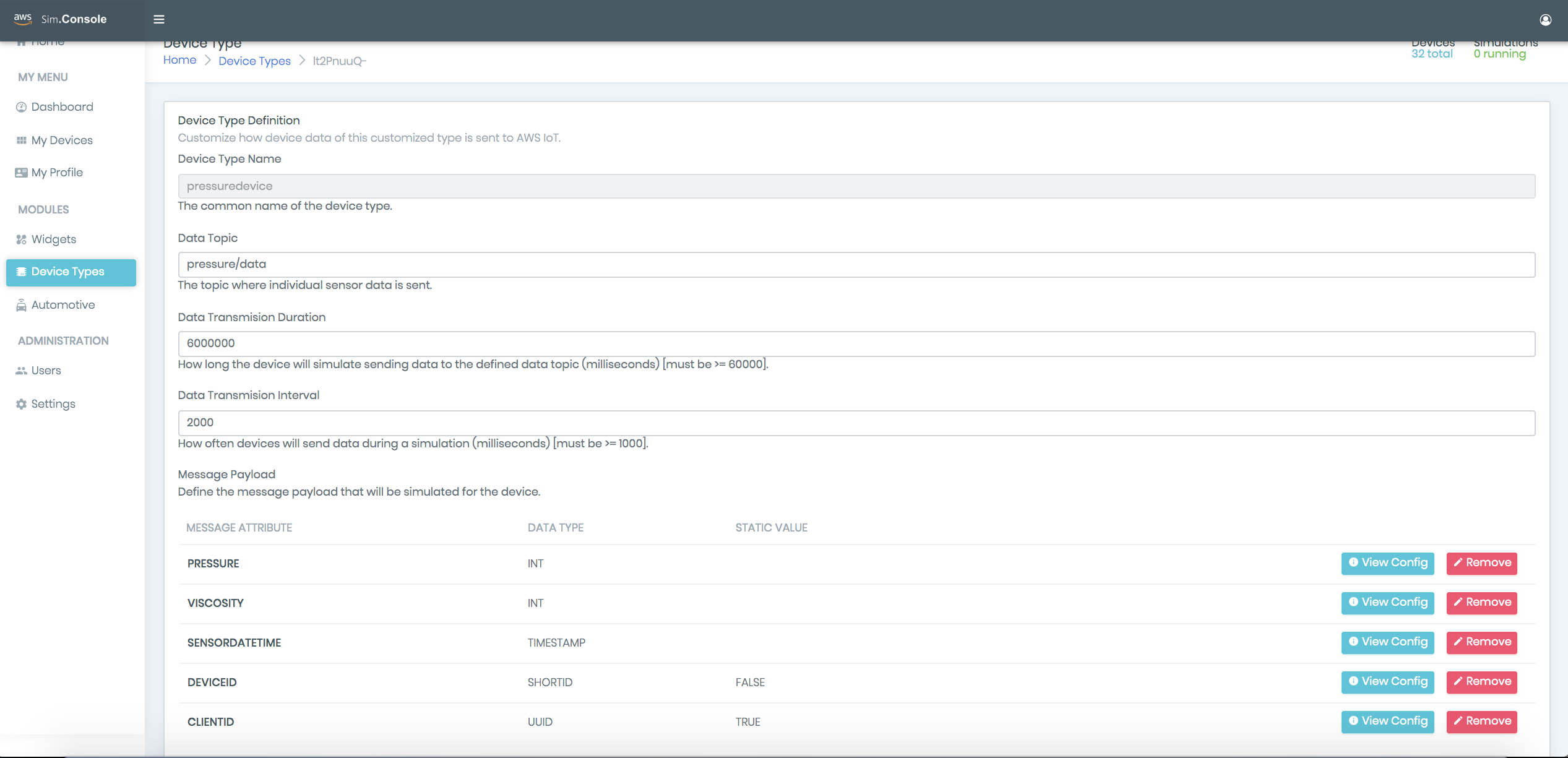The image size is (1568, 758).
Task: Click the hamburger menu icon
Action: point(159,19)
